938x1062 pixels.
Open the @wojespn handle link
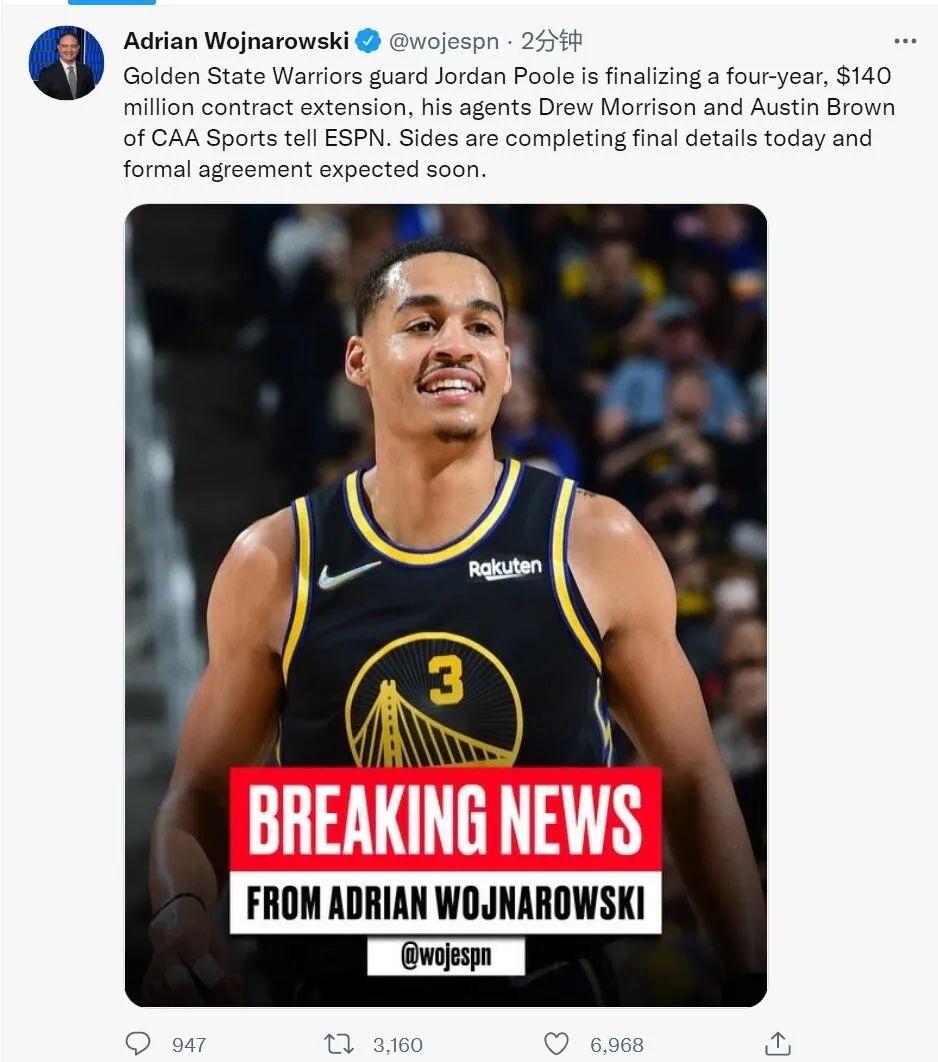[444, 42]
